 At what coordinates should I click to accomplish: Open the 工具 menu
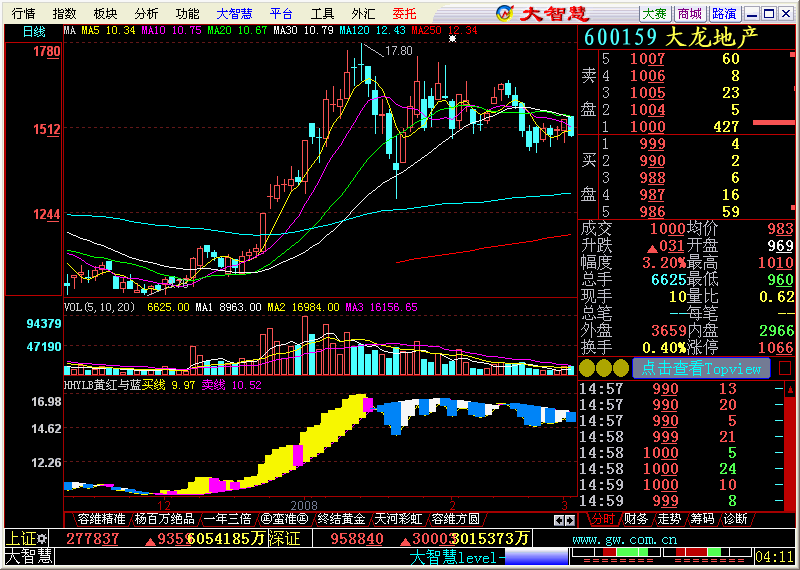pyautogui.click(x=322, y=14)
